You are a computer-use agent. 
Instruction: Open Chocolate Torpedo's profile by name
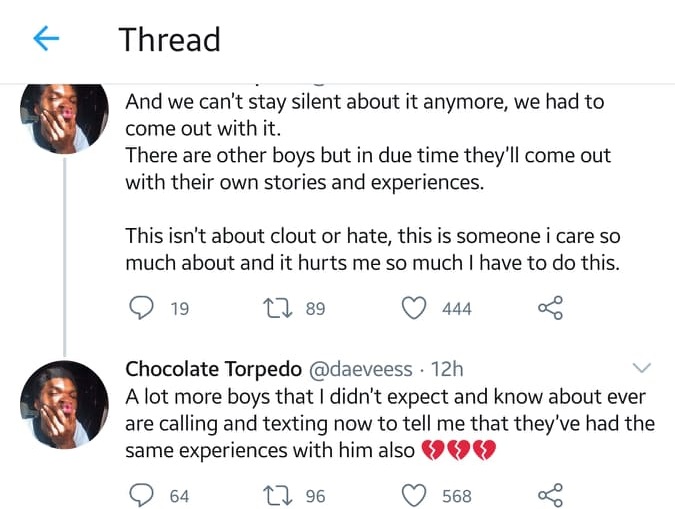pyautogui.click(x=209, y=368)
